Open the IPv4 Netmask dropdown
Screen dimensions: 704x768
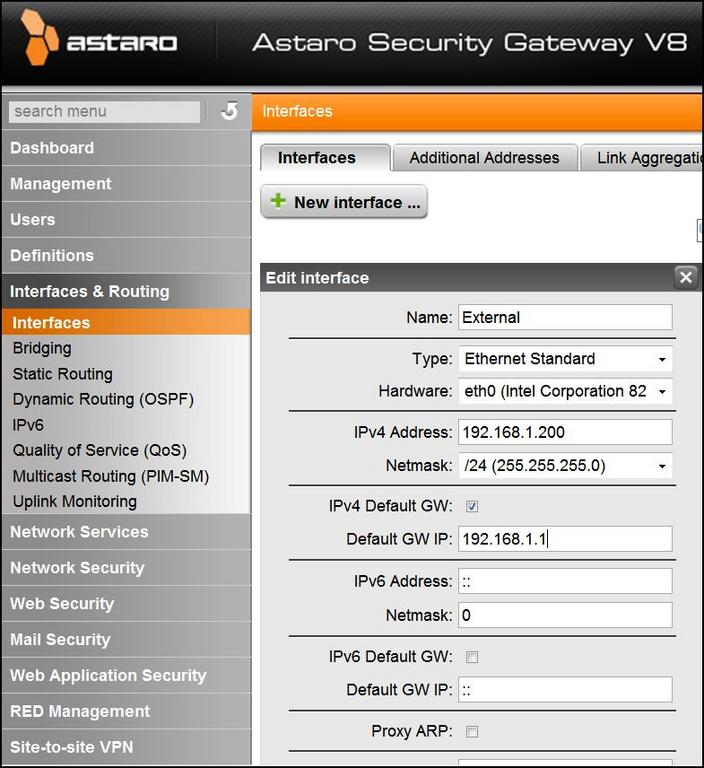pyautogui.click(x=565, y=466)
